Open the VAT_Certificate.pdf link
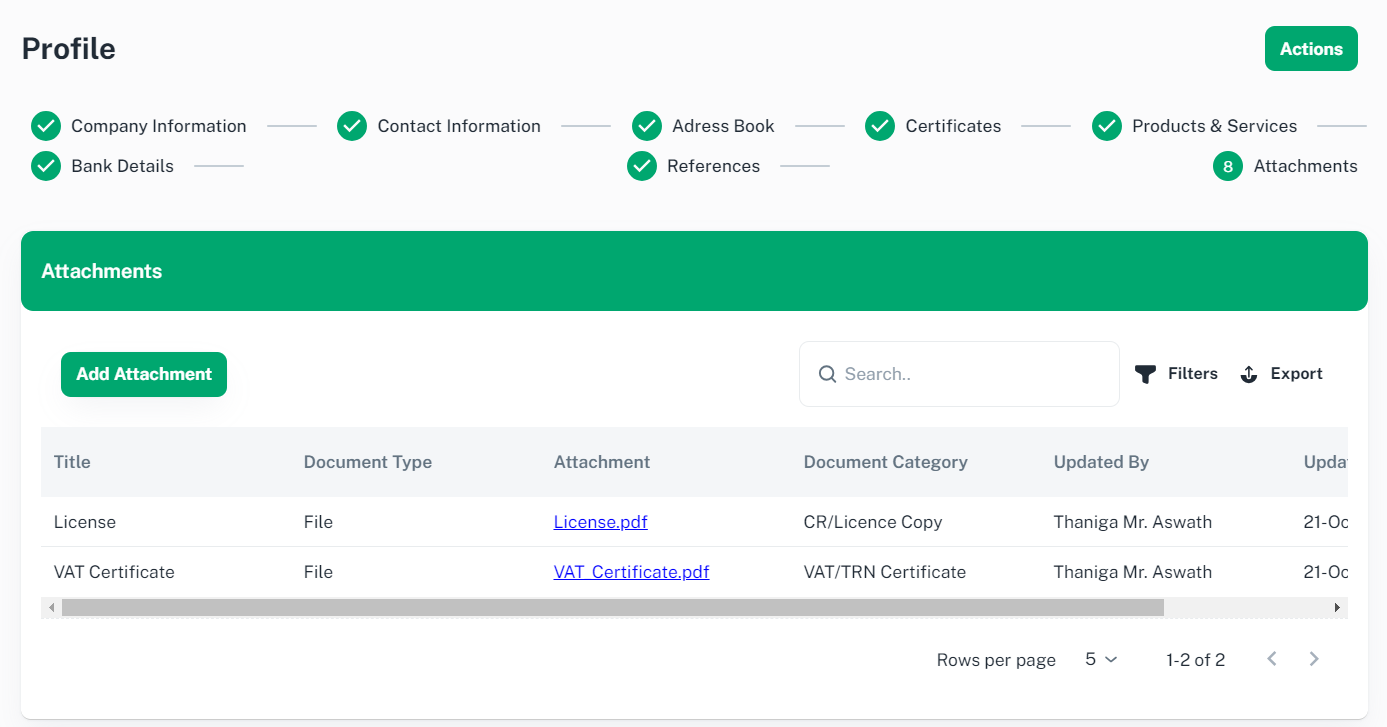1387x727 pixels. coord(631,572)
